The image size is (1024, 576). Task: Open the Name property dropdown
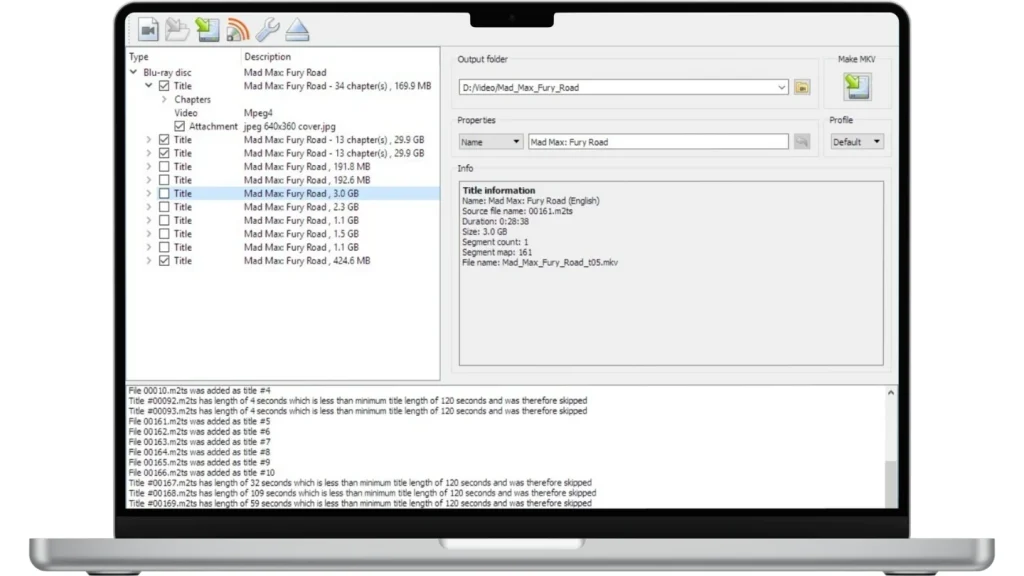tap(491, 142)
